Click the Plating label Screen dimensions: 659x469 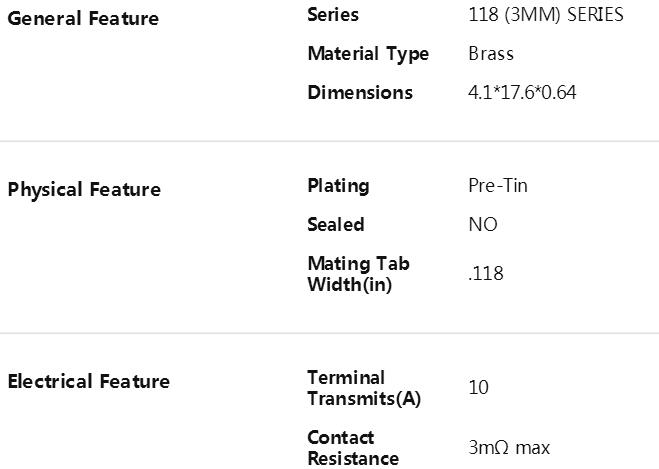pos(338,186)
